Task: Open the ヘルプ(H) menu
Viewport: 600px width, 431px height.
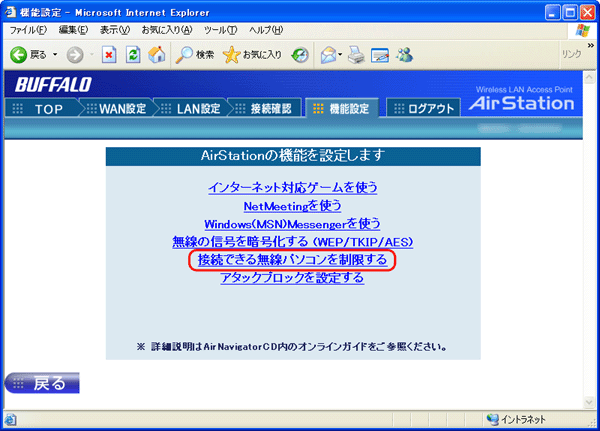Action: [266, 30]
